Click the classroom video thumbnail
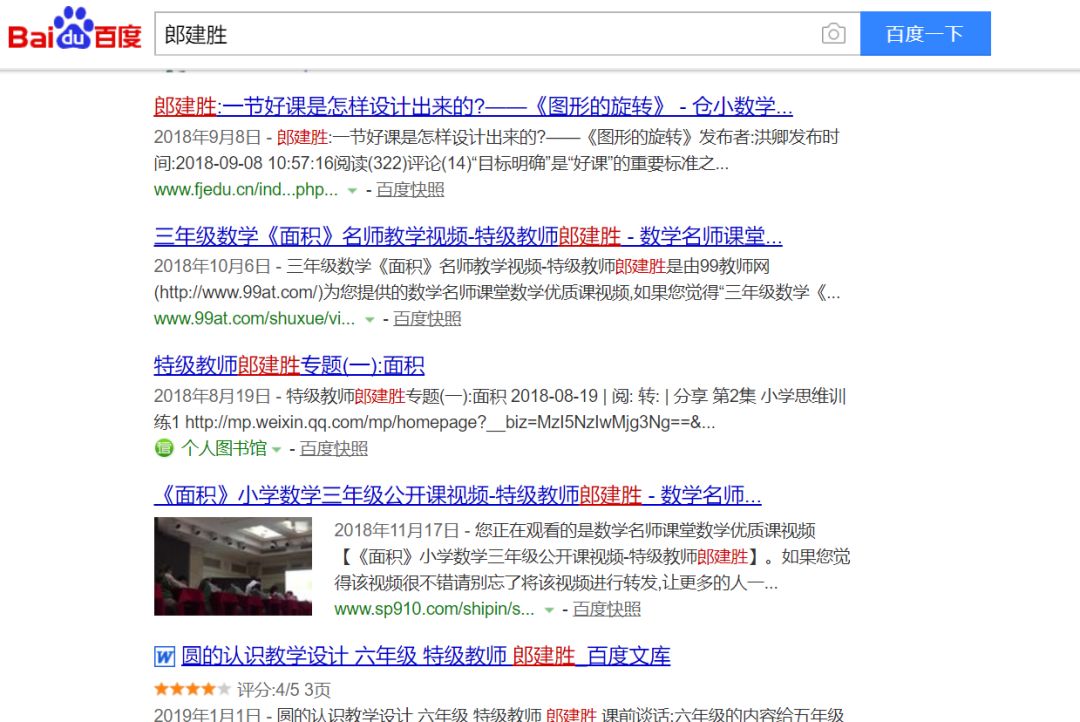The image size is (1080, 722). tap(233, 566)
